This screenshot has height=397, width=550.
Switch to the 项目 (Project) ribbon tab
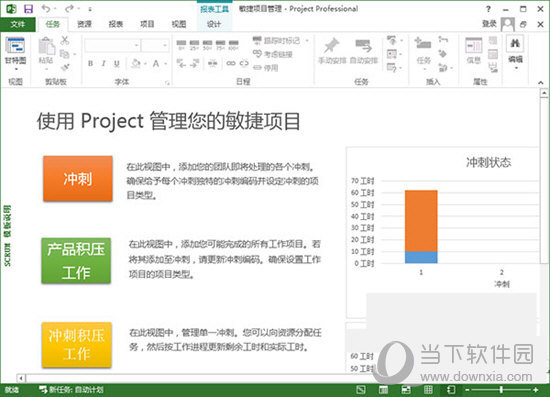click(147, 24)
